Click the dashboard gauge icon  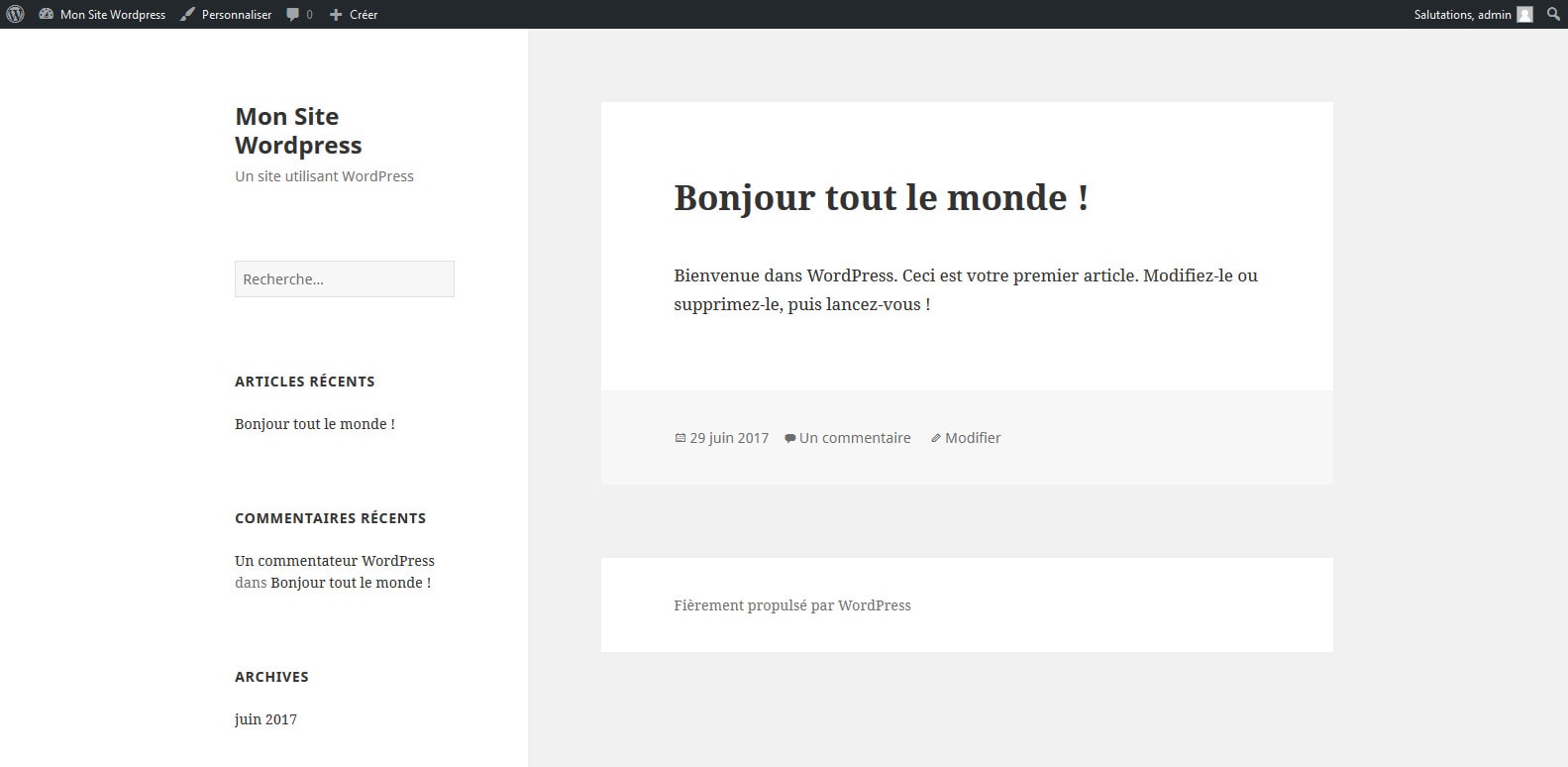click(x=46, y=14)
